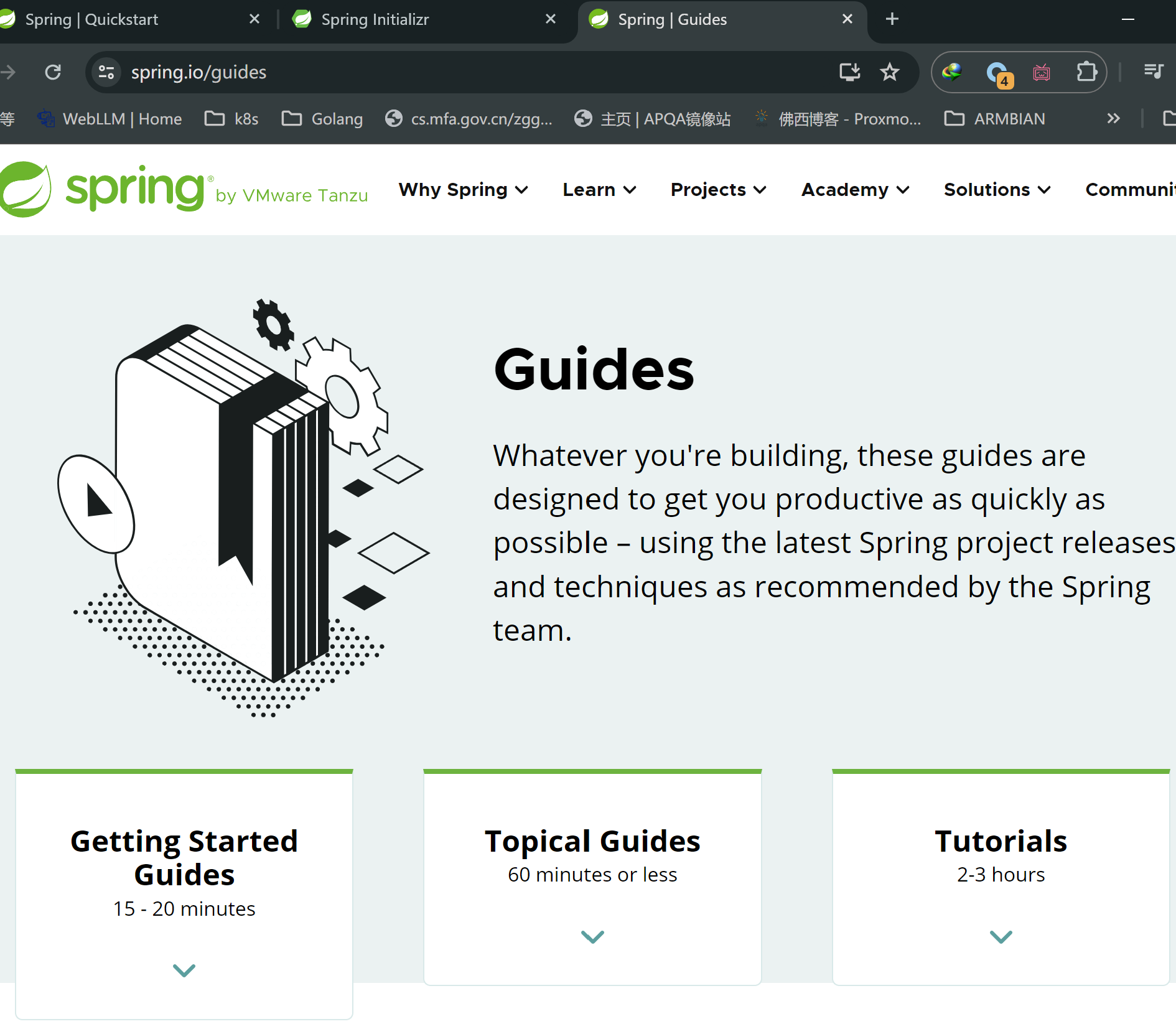Expand Getting Started Guides chevron
1176x1024 pixels.
184,970
